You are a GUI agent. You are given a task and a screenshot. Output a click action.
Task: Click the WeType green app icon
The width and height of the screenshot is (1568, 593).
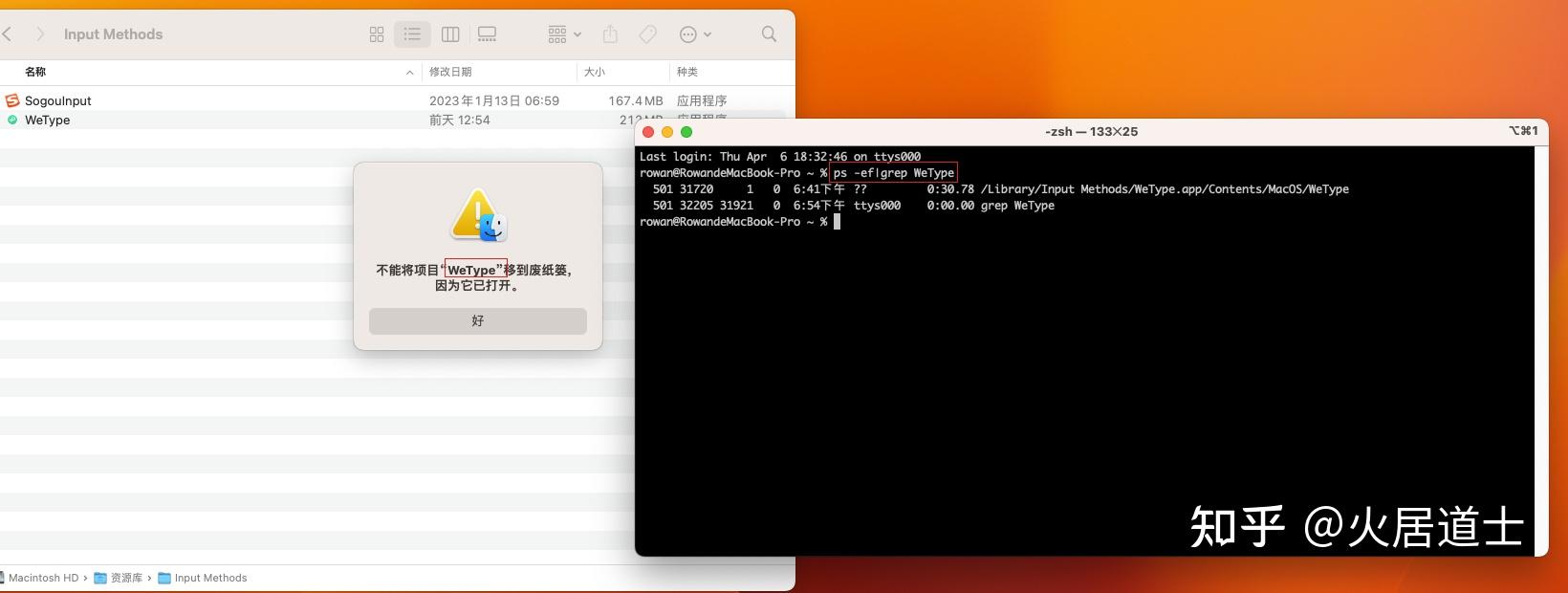12,120
